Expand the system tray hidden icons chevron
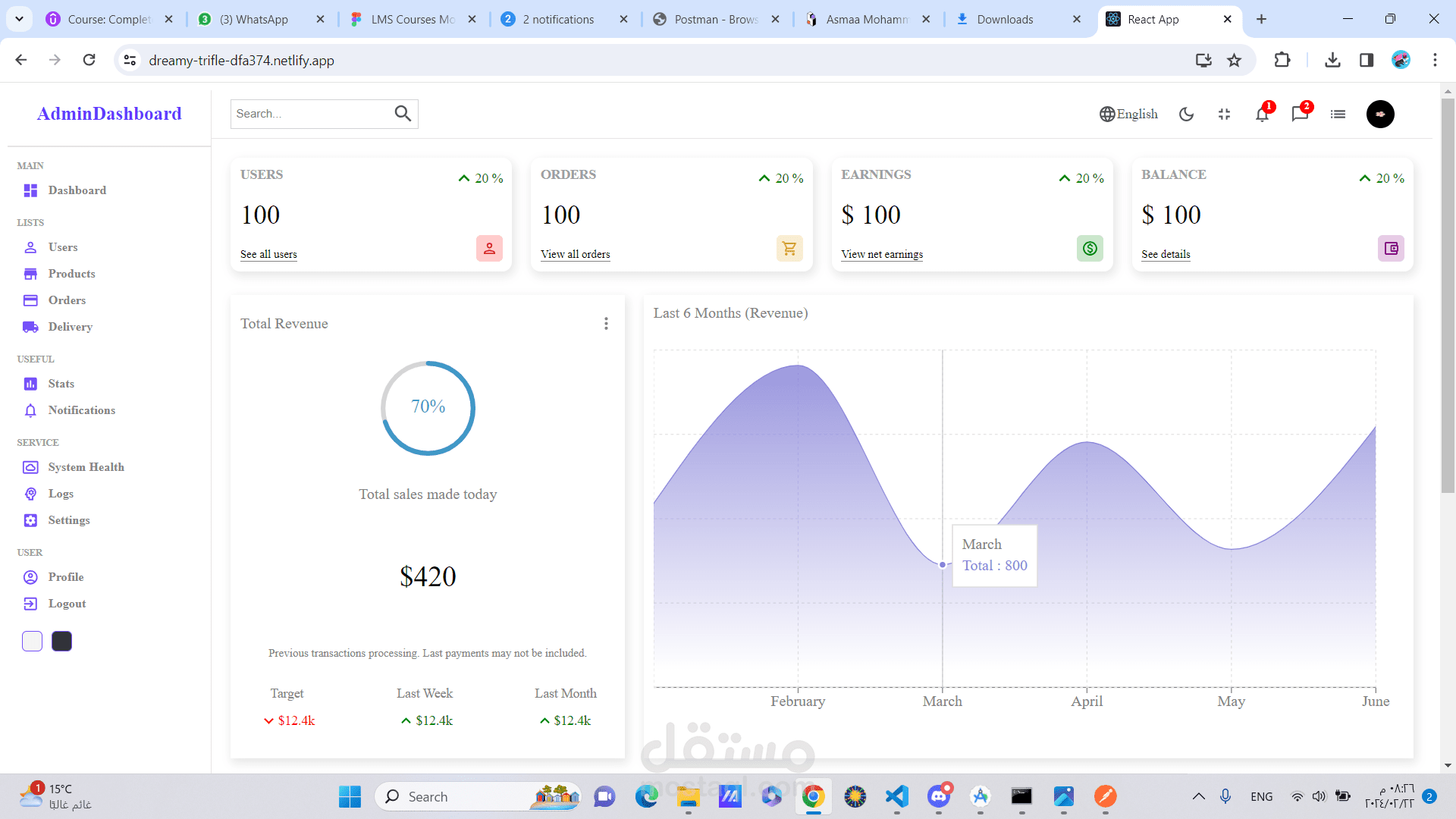Image resolution: width=1456 pixels, height=819 pixels. click(1199, 796)
